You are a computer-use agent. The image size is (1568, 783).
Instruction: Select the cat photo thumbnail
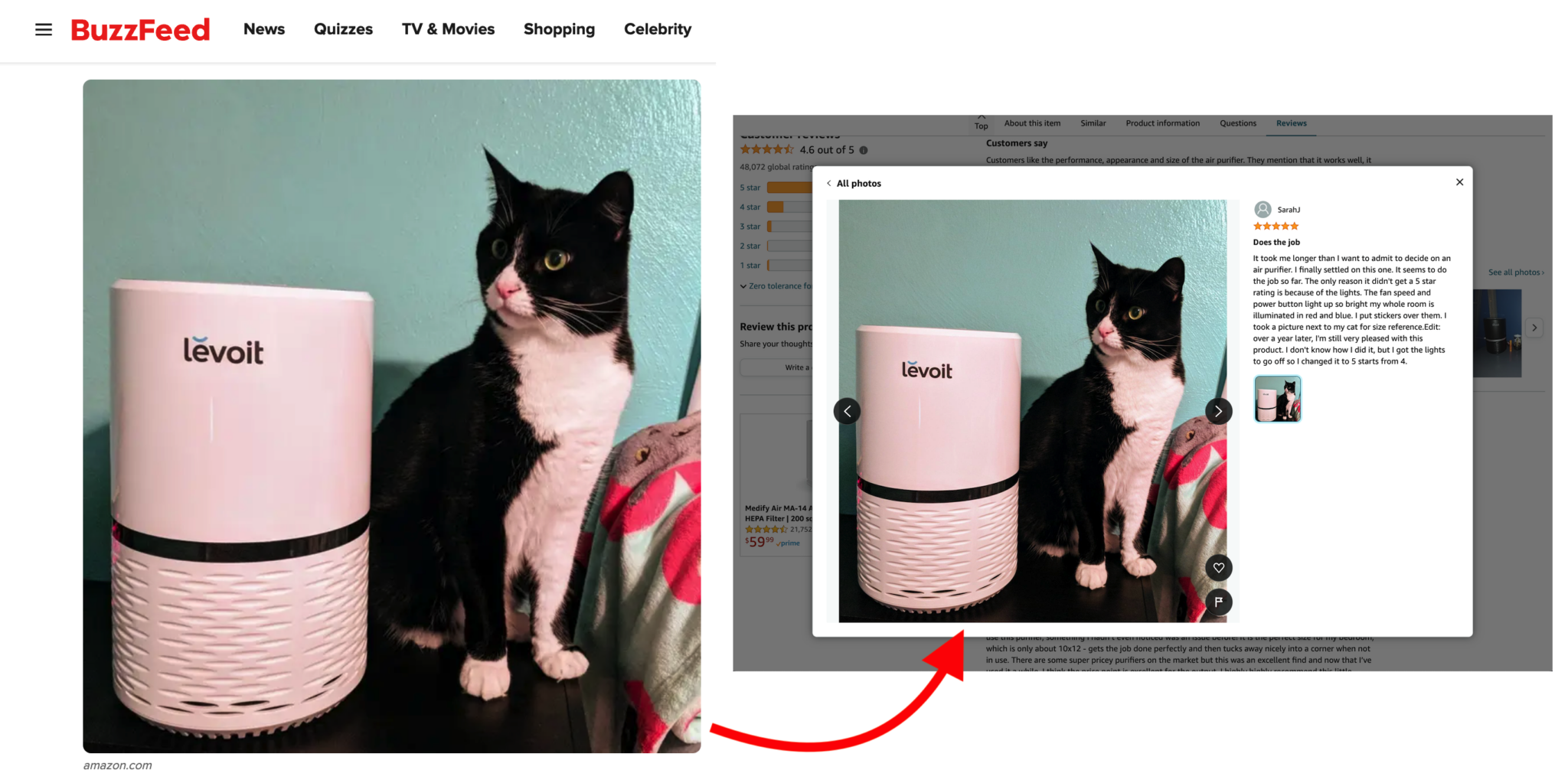[1277, 399]
